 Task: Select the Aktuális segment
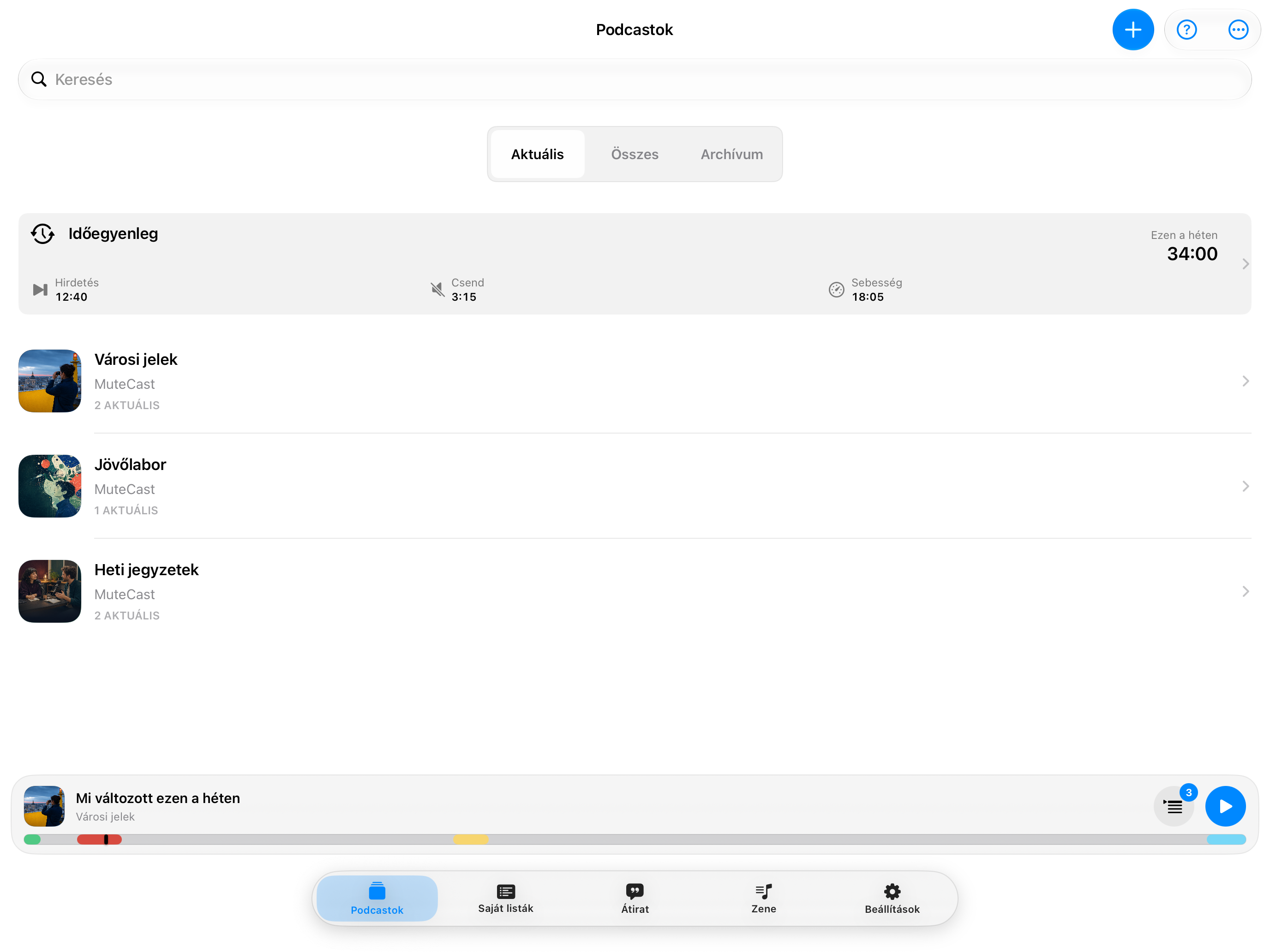coord(537,155)
